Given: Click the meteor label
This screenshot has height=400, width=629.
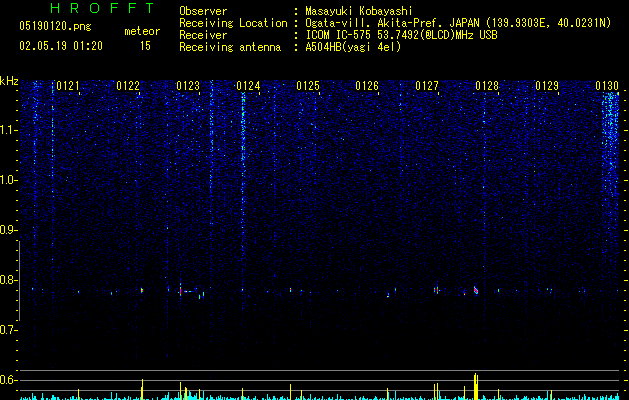Looking at the screenshot, I should [142, 31].
